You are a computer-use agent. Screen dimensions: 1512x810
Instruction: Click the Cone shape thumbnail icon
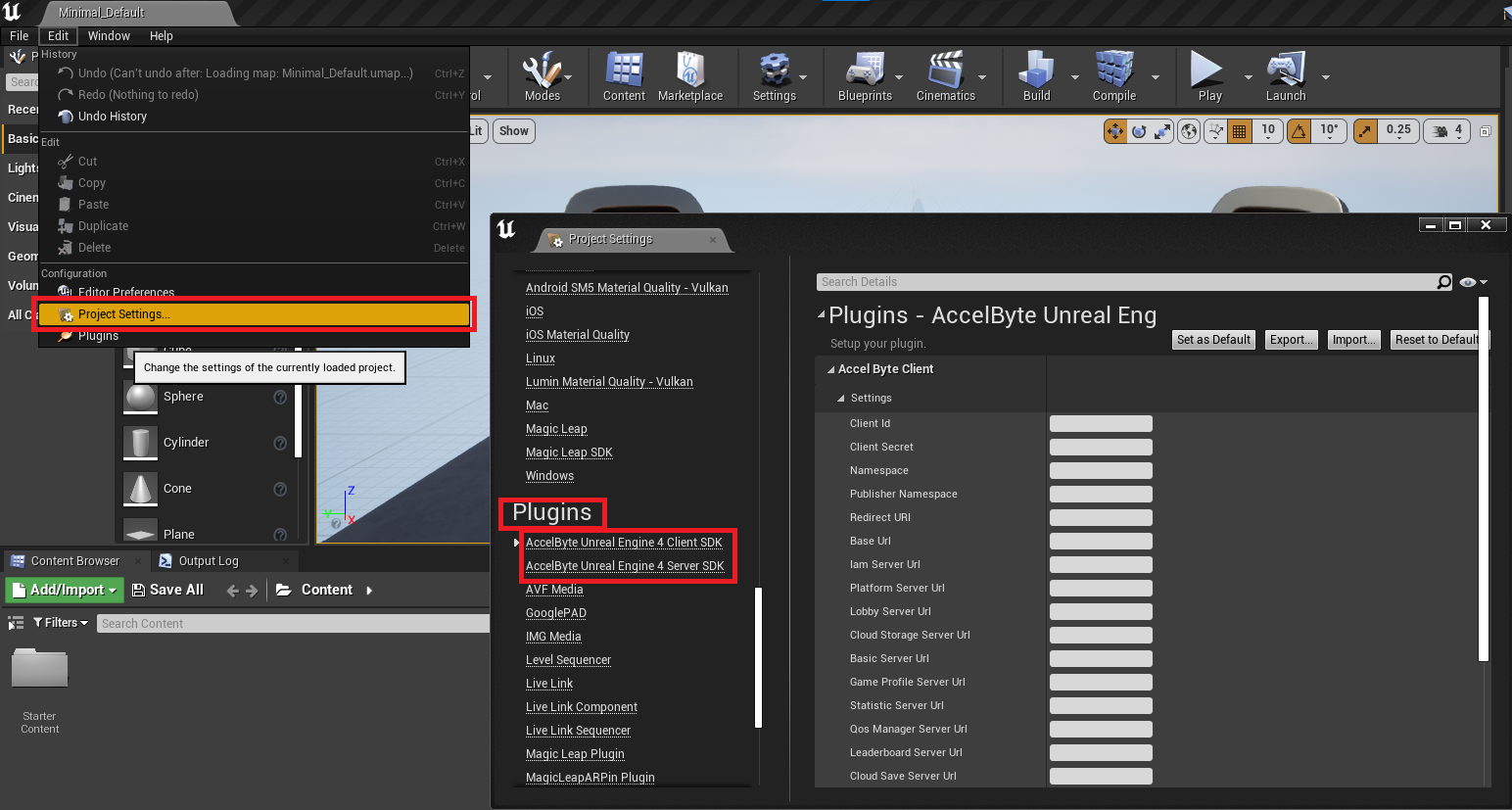tap(141, 489)
